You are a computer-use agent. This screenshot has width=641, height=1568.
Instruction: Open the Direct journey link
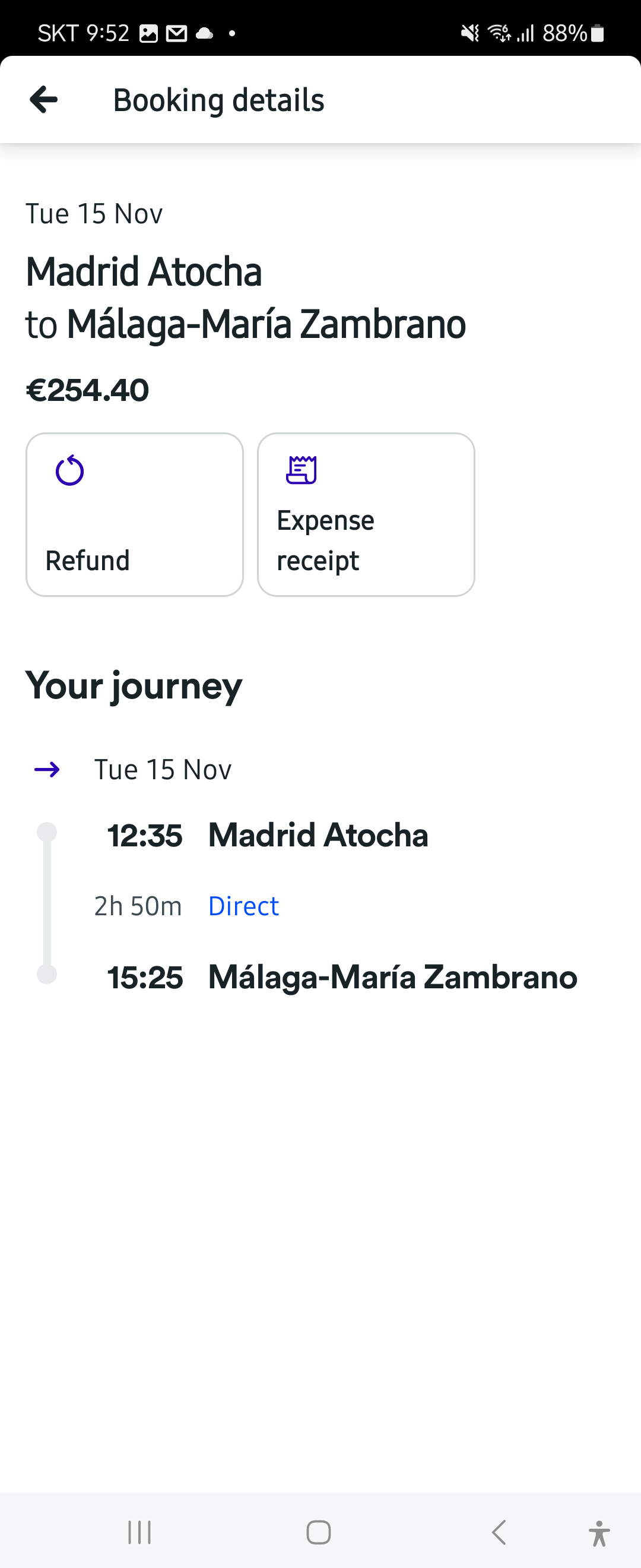243,906
